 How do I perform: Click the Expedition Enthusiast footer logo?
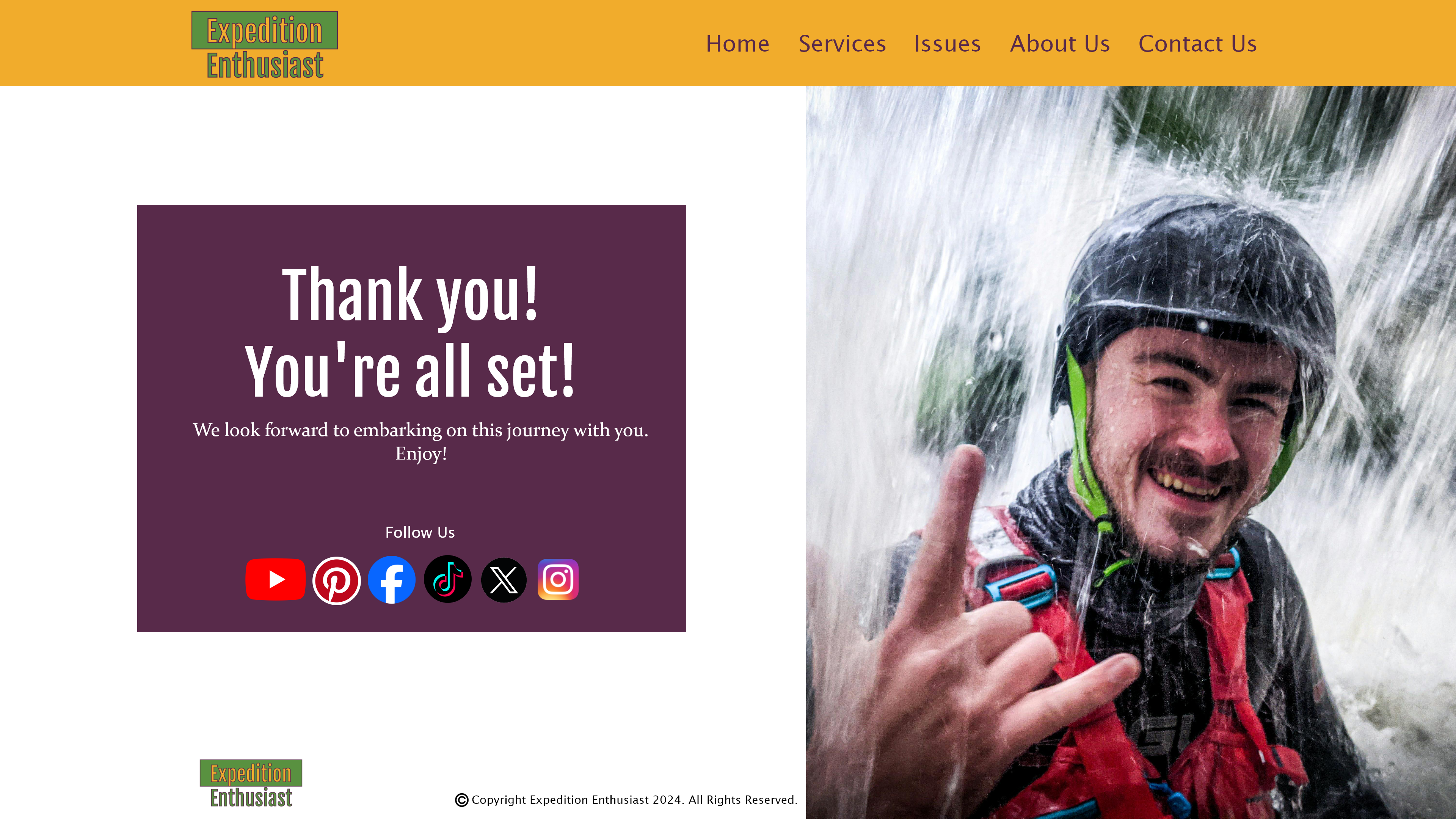click(x=251, y=784)
